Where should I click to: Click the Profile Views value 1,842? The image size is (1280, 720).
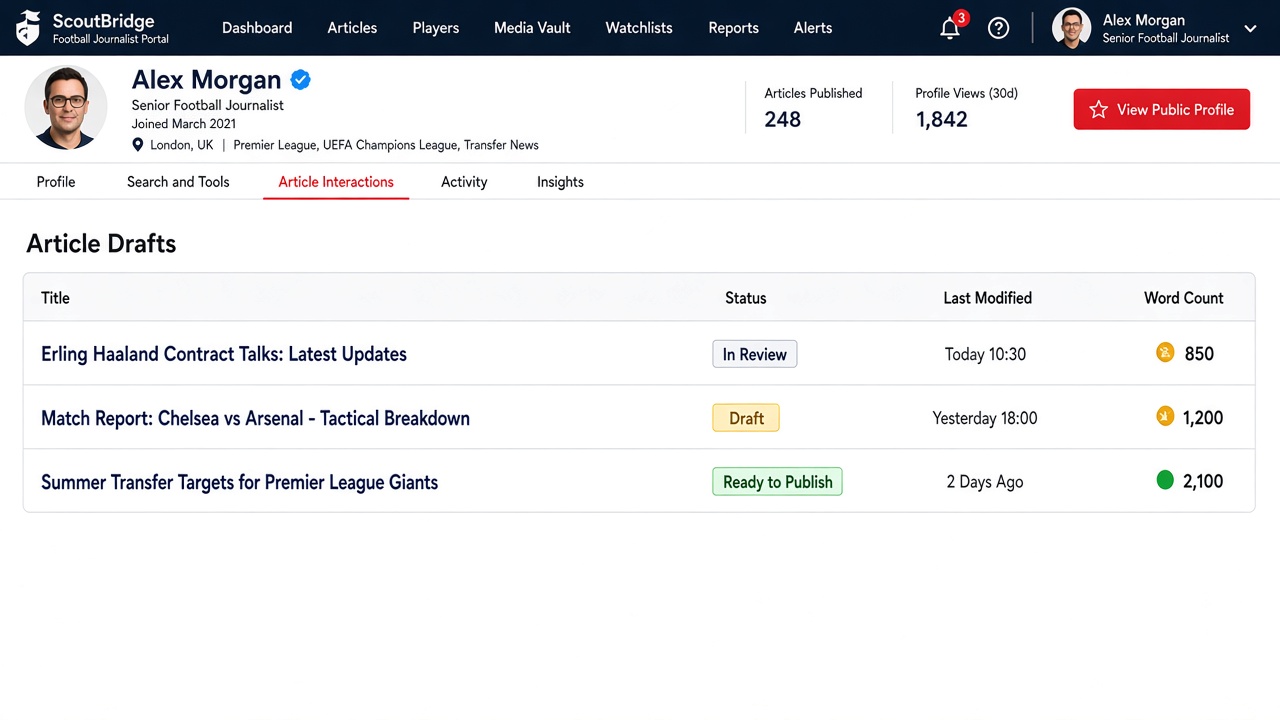[941, 119]
